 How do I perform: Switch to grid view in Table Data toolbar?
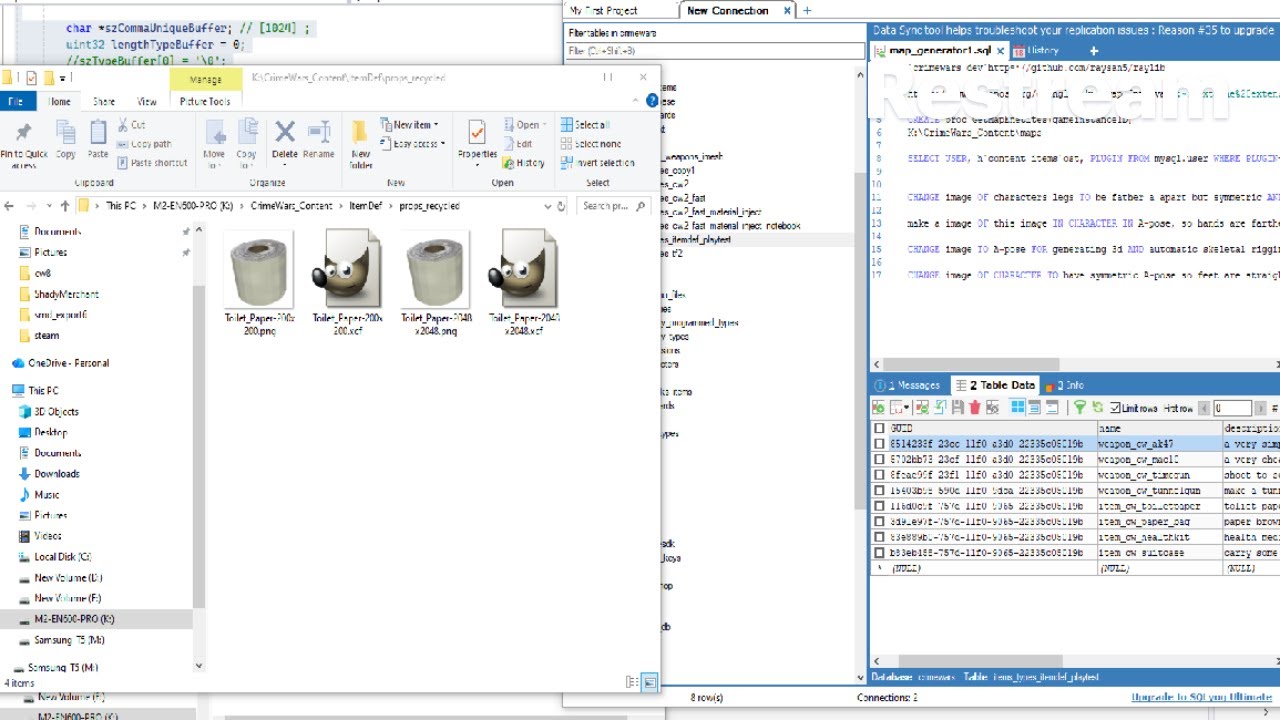pos(1018,408)
